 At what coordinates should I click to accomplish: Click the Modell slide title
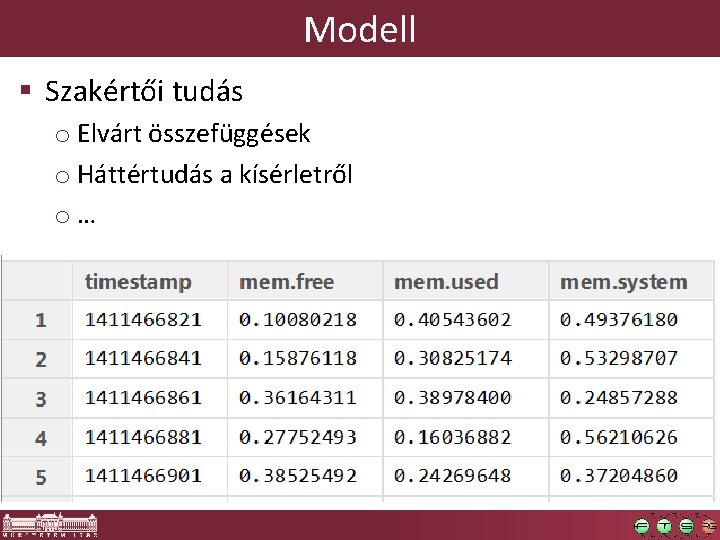[360, 29]
